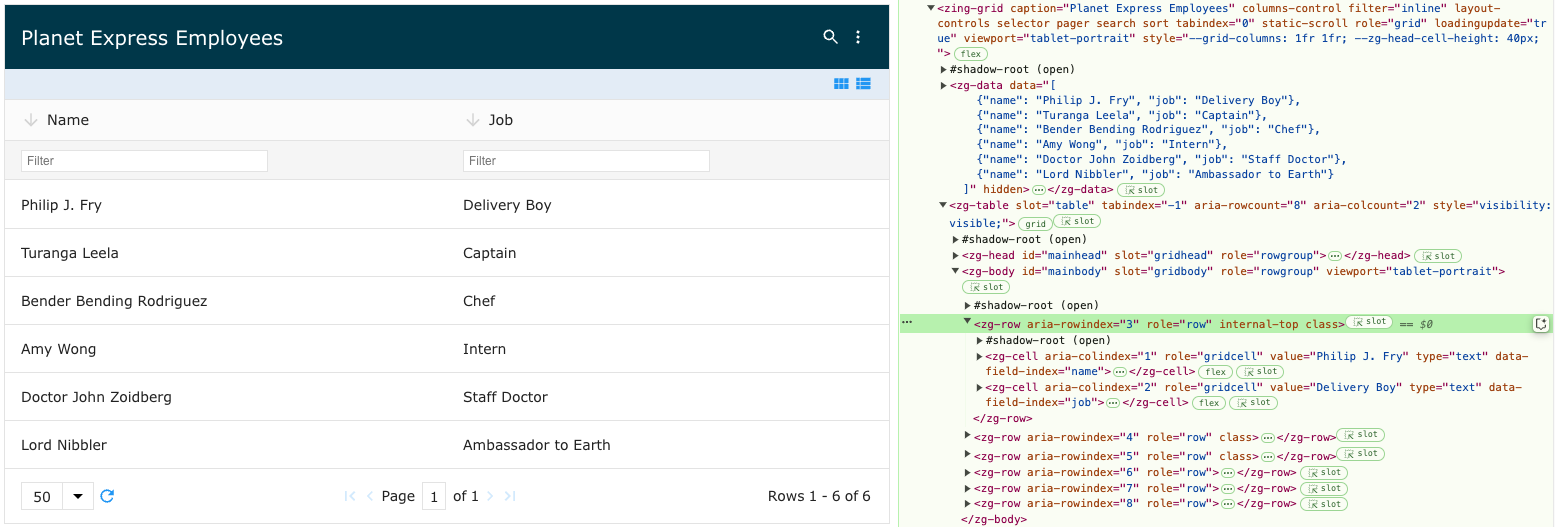Expand the zg-row aria-rowindex 5 node
1555x527 pixels.
click(968, 455)
